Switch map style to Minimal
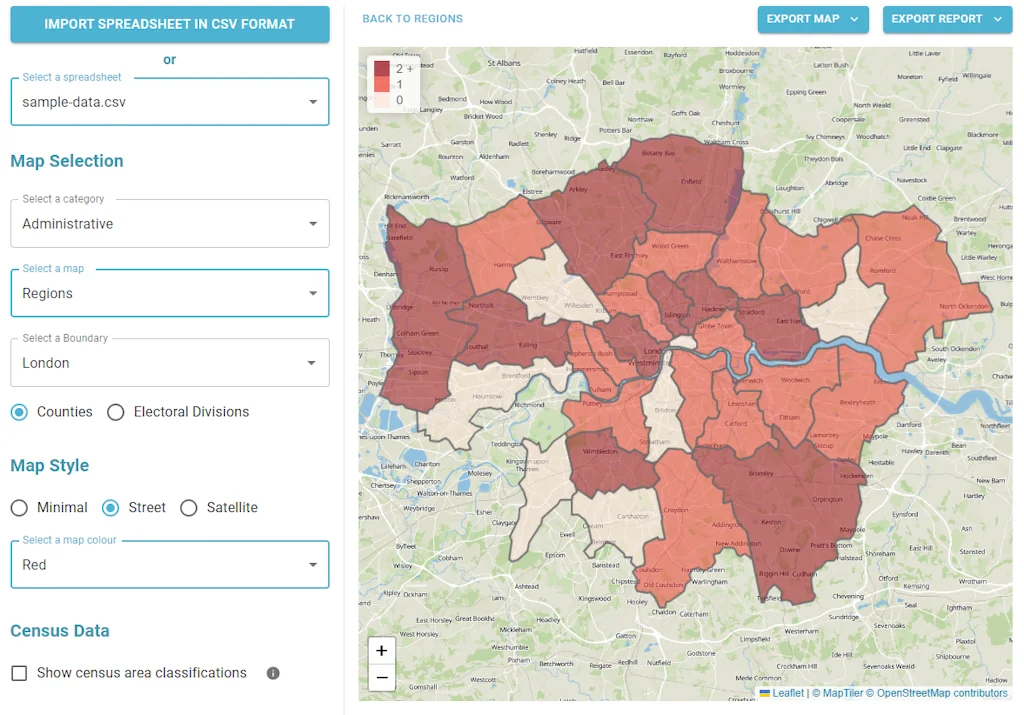Screen dimensions: 1024x715 coord(19,508)
